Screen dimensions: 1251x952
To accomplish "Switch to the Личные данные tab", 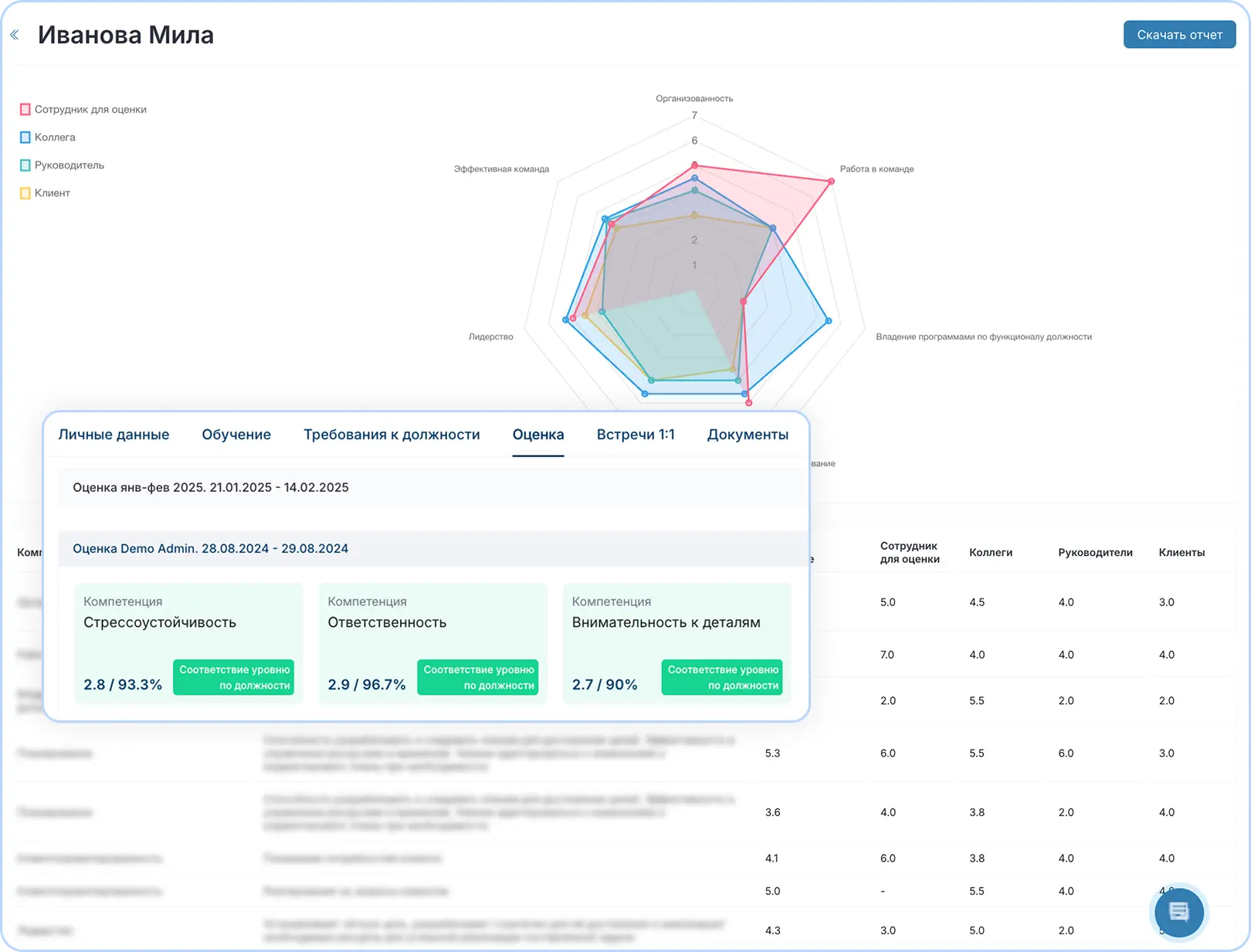I will click(114, 435).
